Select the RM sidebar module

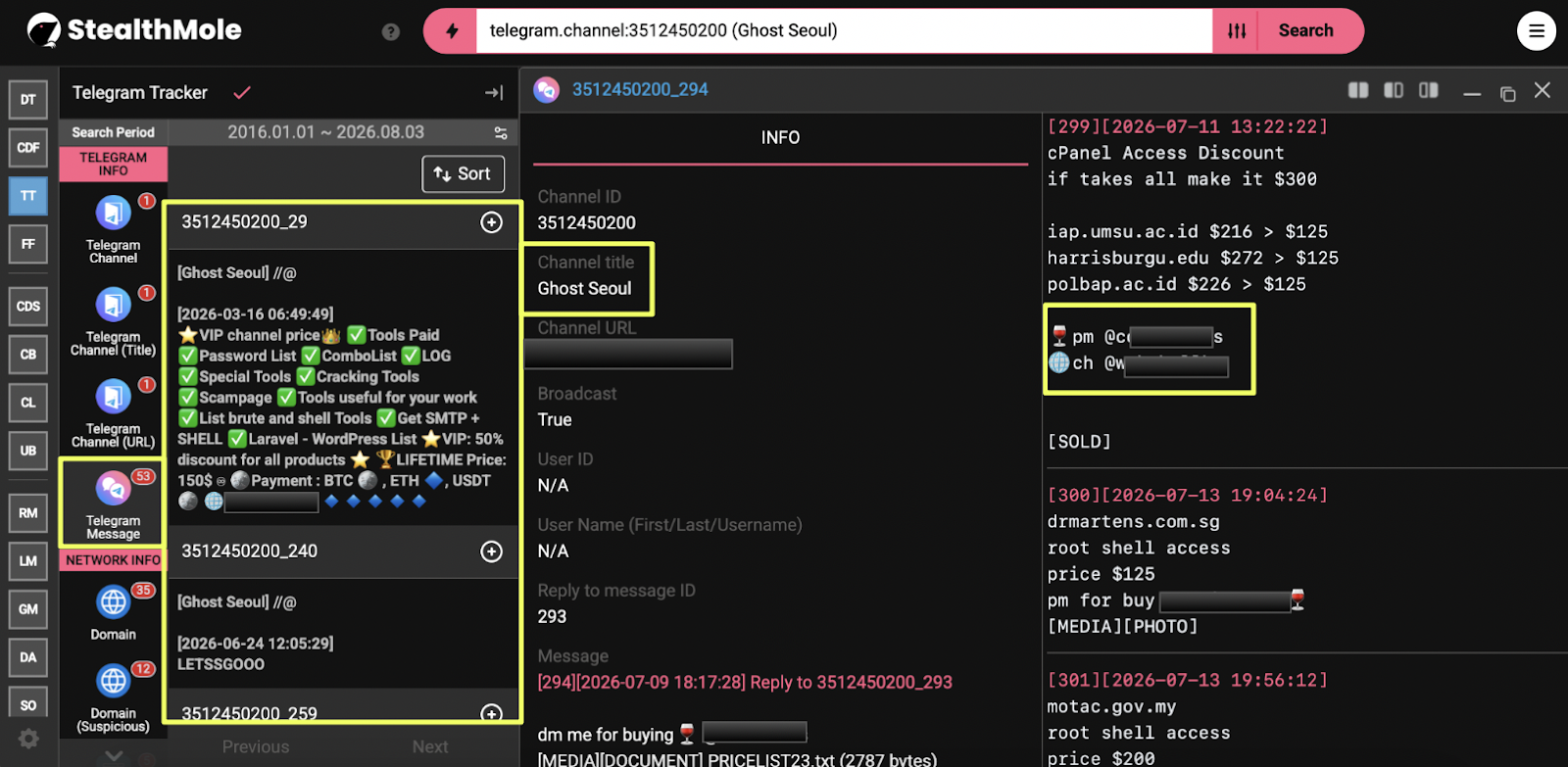tap(28, 513)
